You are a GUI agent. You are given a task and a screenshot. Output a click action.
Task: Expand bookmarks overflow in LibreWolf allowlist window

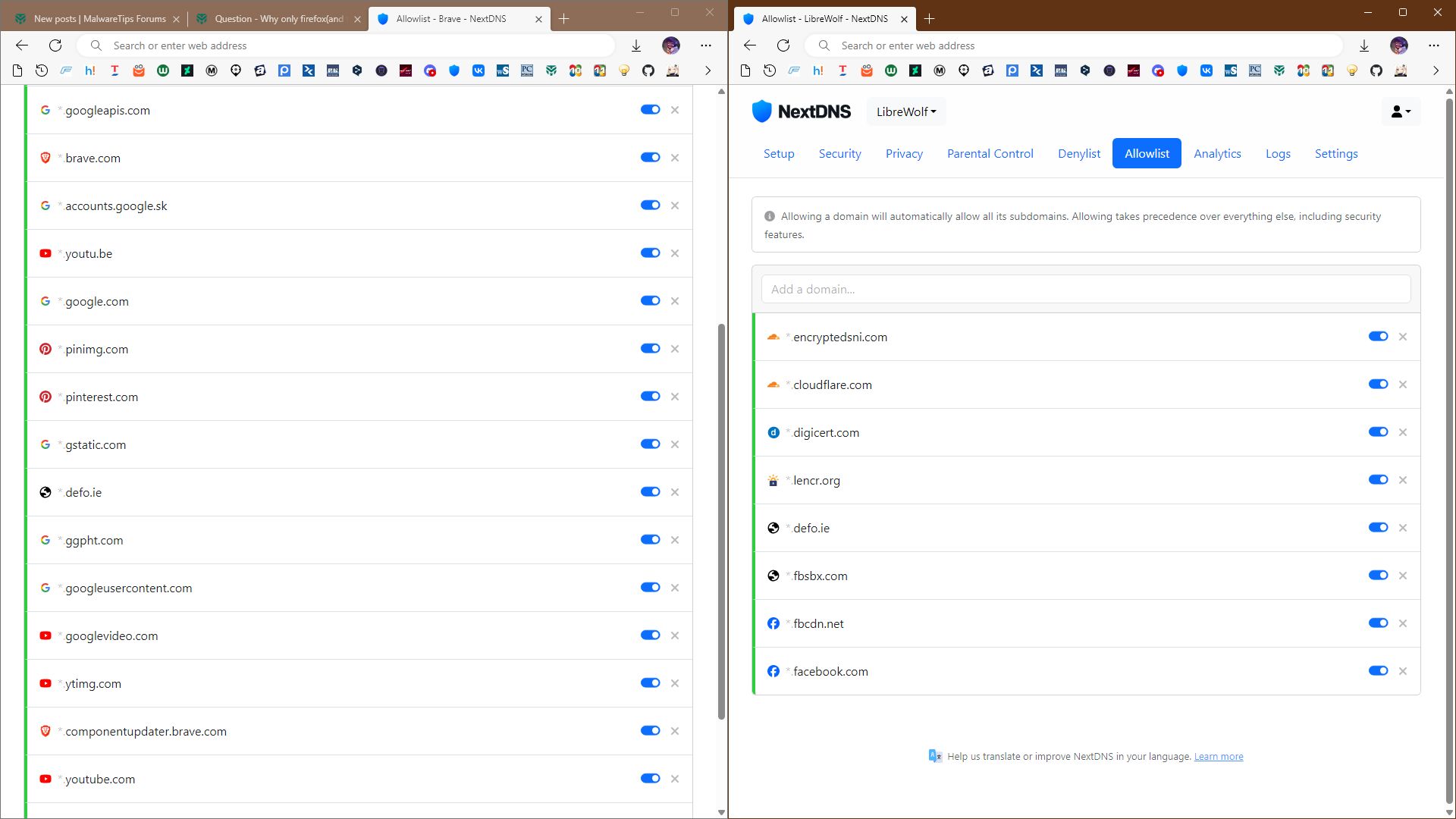coord(1436,71)
